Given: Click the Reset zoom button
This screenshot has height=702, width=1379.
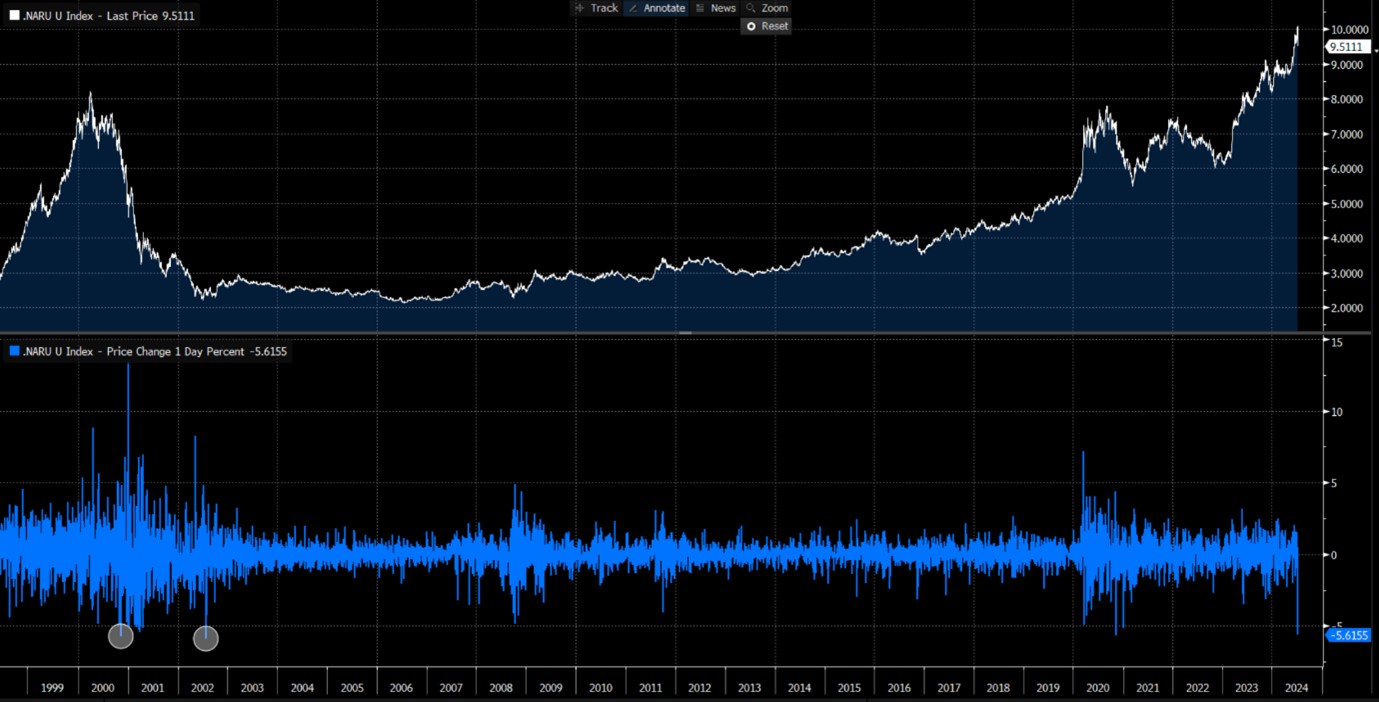Looking at the screenshot, I should pos(767,26).
